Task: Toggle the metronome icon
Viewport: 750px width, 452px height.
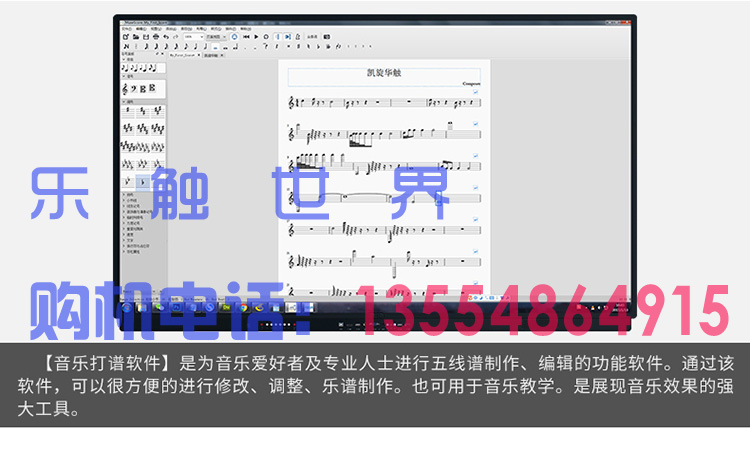Action: pos(298,37)
